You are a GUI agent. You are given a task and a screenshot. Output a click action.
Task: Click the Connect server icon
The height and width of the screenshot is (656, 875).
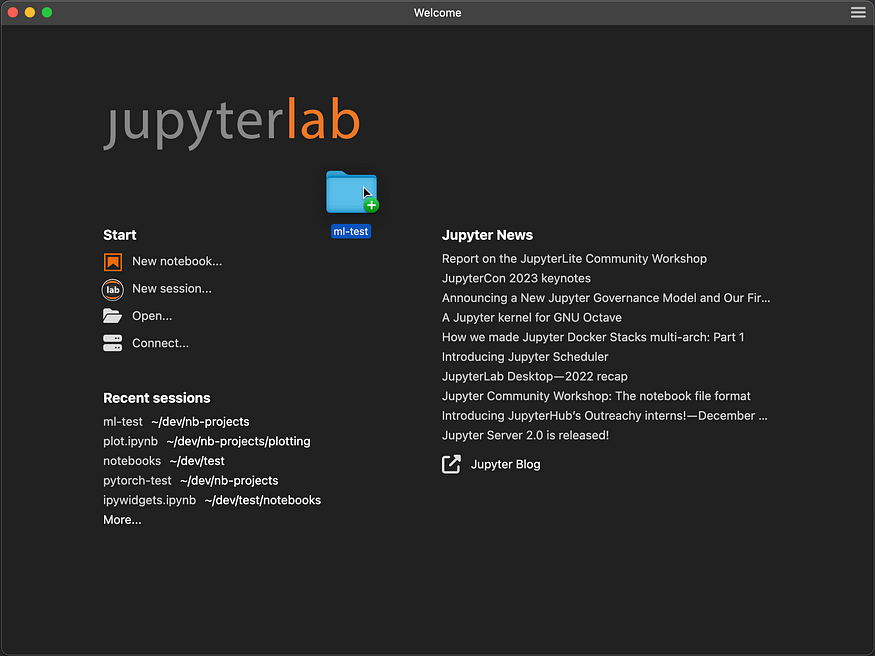click(112, 343)
